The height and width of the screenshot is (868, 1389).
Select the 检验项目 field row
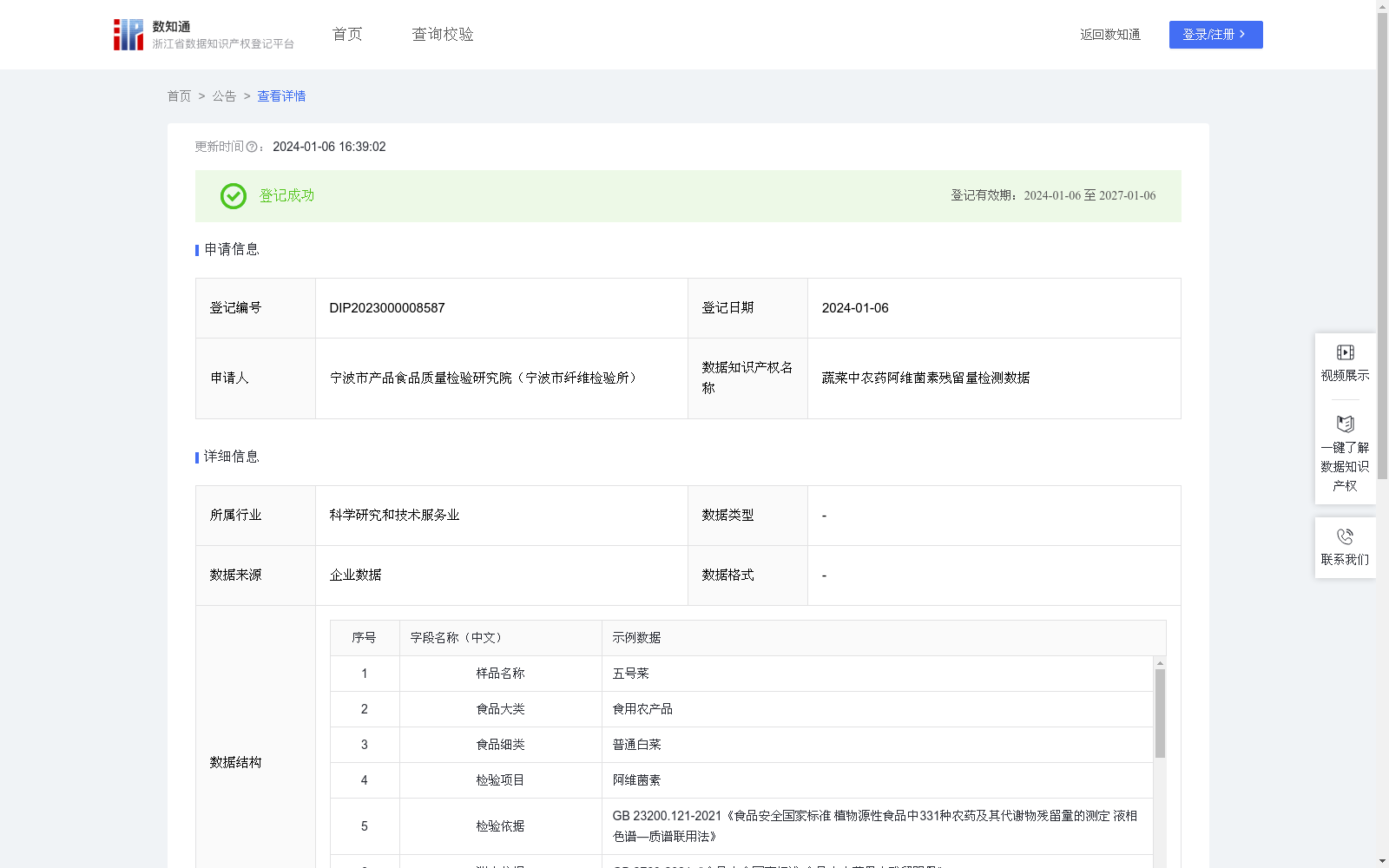pyautogui.click(x=741, y=780)
